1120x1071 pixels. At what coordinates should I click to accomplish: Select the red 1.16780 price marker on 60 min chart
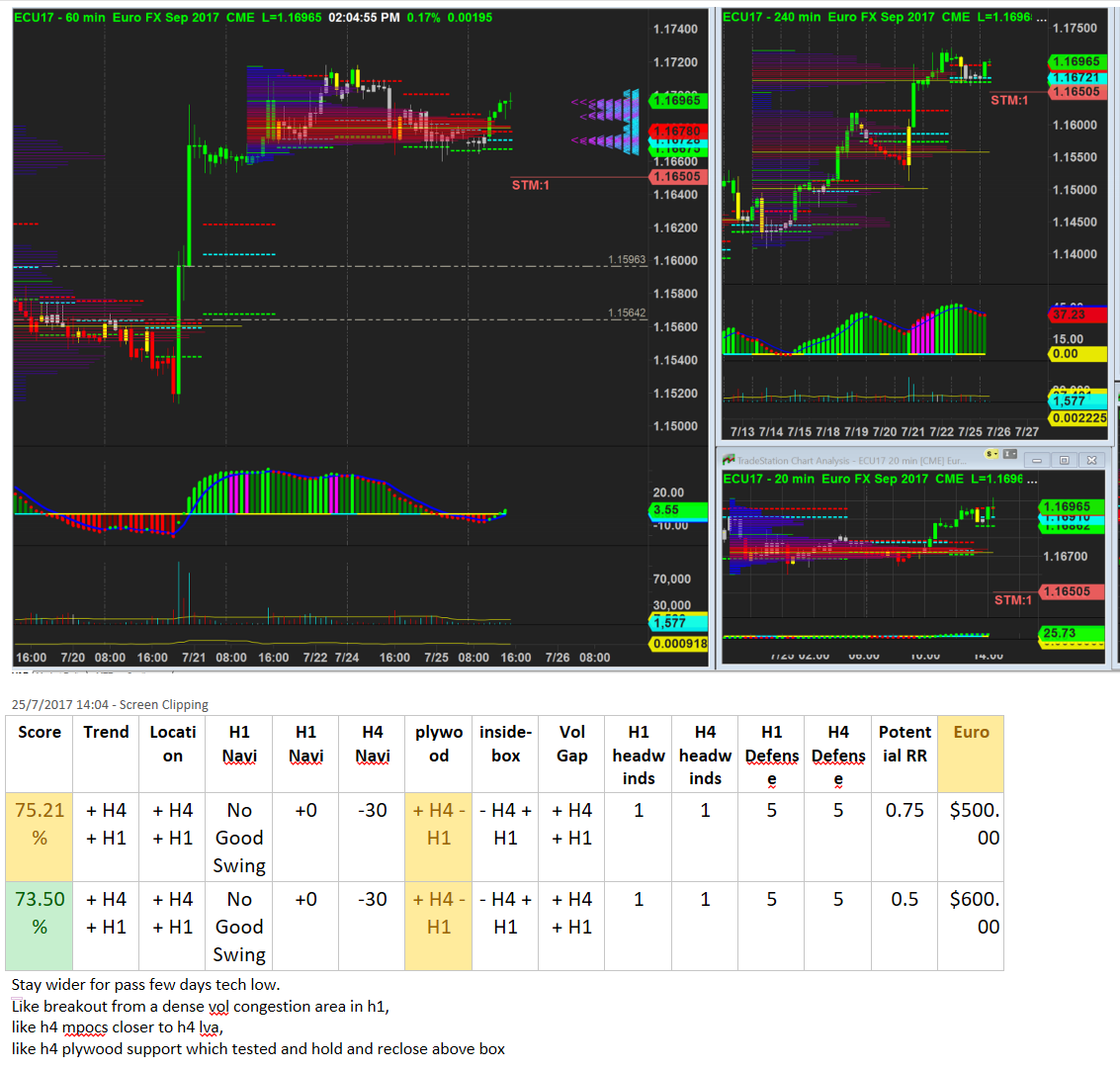click(x=678, y=131)
